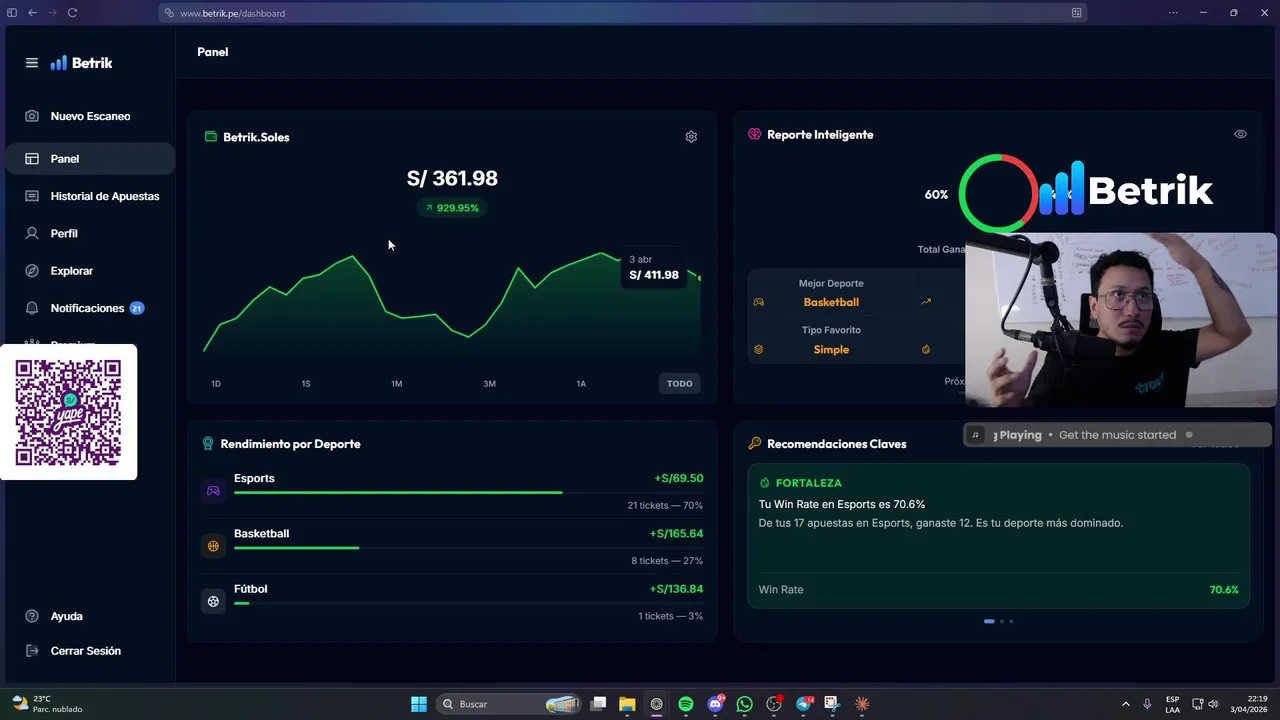Viewport: 1280px width, 720px height.
Task: Select the third carousel pagination dot
Action: 1011,621
